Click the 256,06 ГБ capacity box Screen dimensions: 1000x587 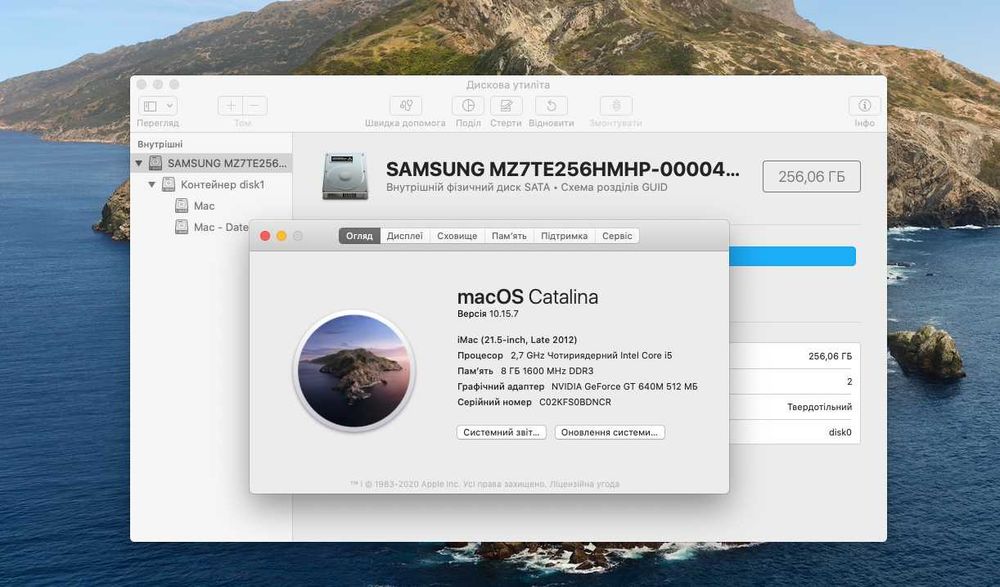coord(811,177)
